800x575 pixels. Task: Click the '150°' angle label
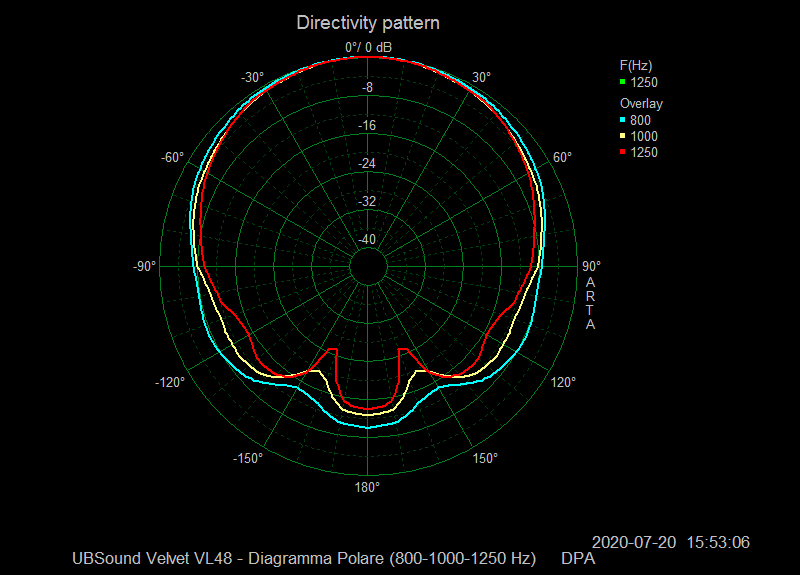tap(485, 459)
